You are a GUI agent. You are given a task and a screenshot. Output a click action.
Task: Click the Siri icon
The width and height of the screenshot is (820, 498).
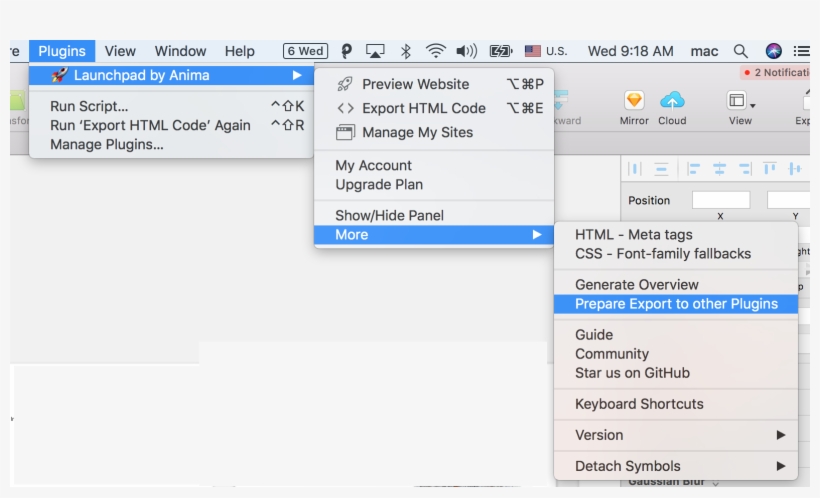click(773, 51)
